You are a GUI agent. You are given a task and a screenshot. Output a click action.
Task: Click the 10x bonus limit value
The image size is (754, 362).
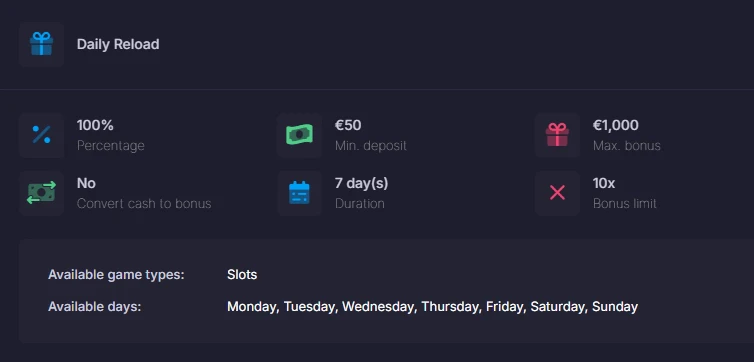point(604,183)
